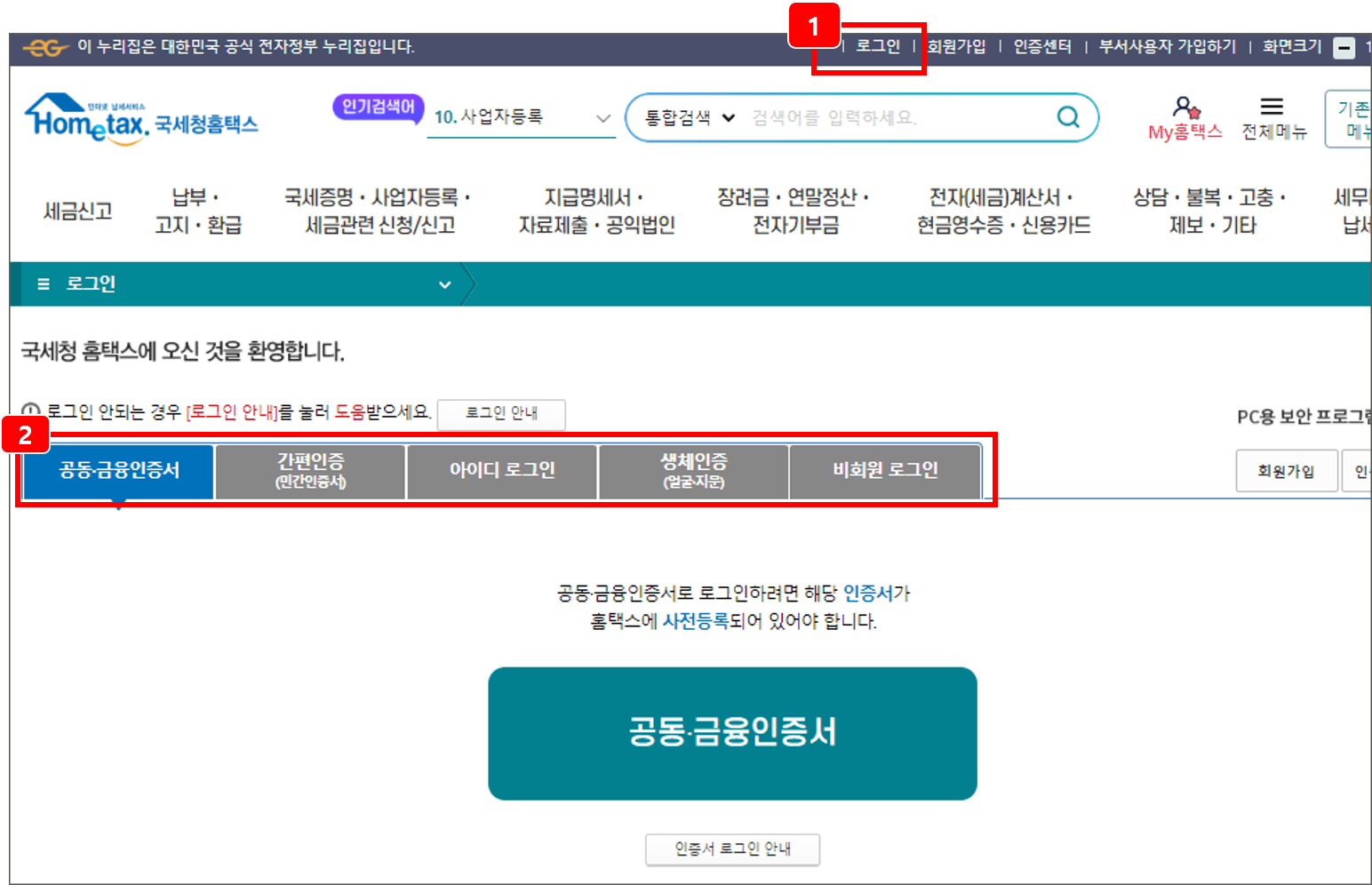
Task: Switch to the 아이디 로그인 tab
Action: pyautogui.click(x=501, y=470)
